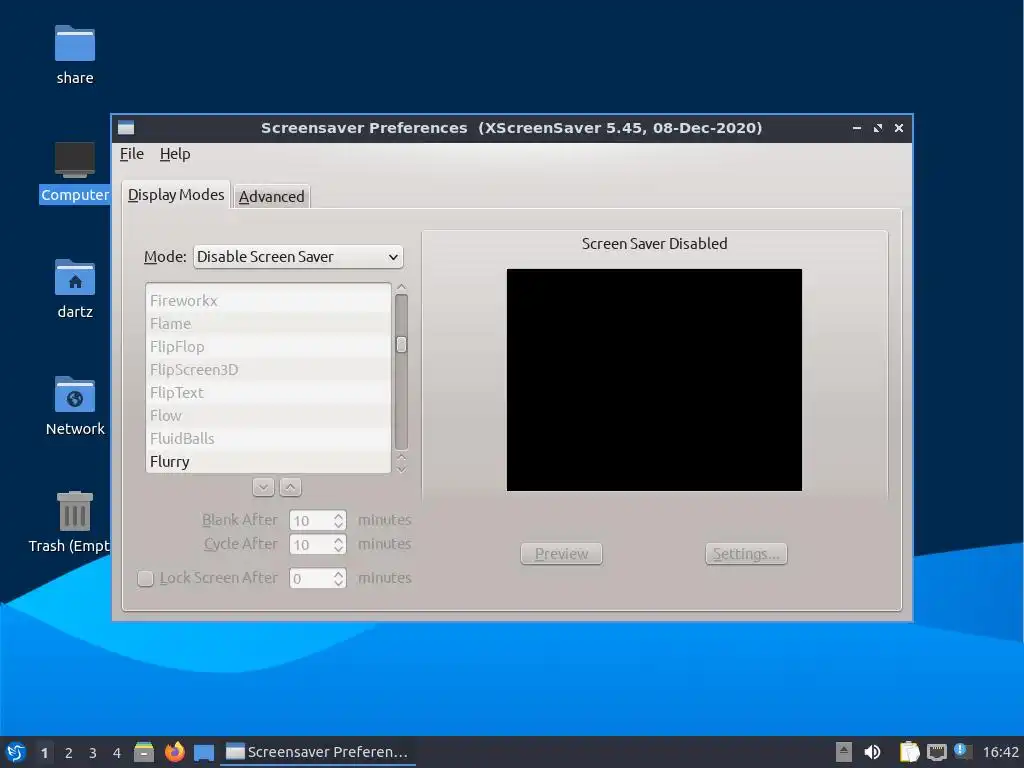Click the next screensaver down-arrow button
1024x768 pixels.
coord(263,487)
